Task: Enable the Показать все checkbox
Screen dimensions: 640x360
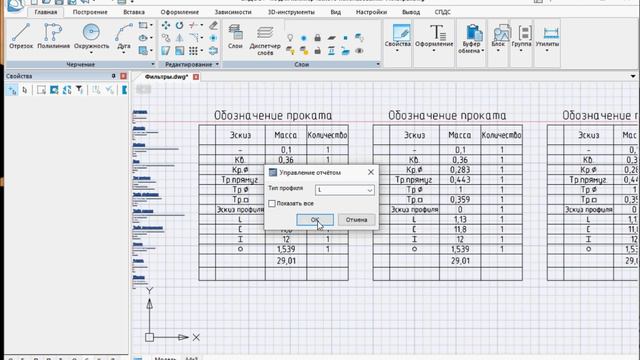Action: point(272,203)
